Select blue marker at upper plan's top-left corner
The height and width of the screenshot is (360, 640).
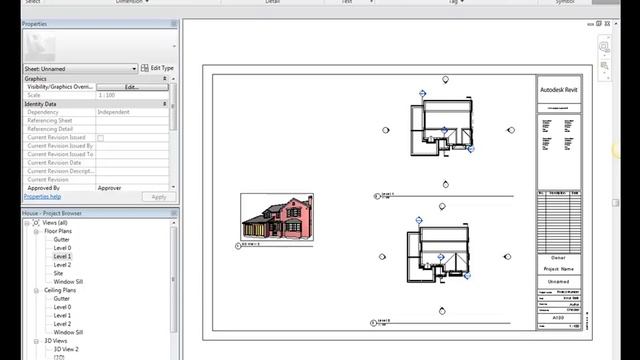422,93
